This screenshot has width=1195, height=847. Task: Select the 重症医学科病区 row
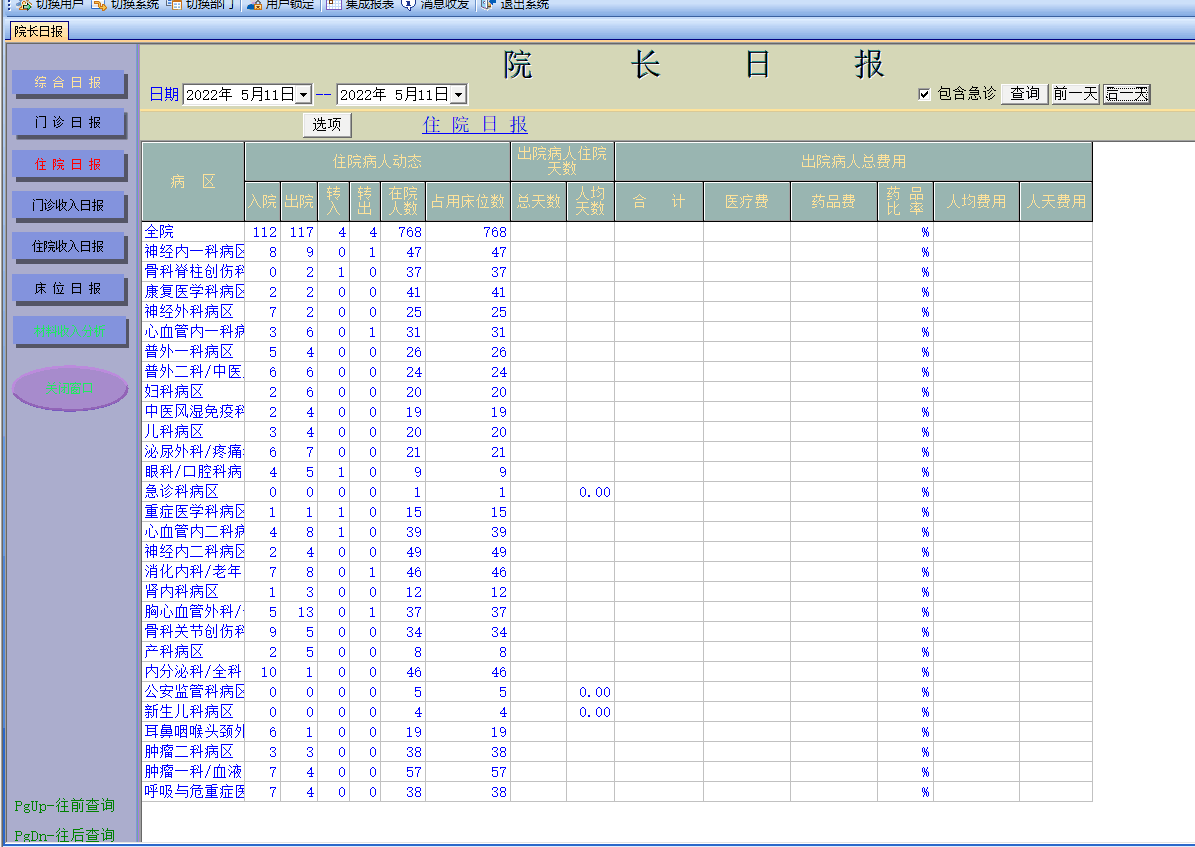click(617, 512)
